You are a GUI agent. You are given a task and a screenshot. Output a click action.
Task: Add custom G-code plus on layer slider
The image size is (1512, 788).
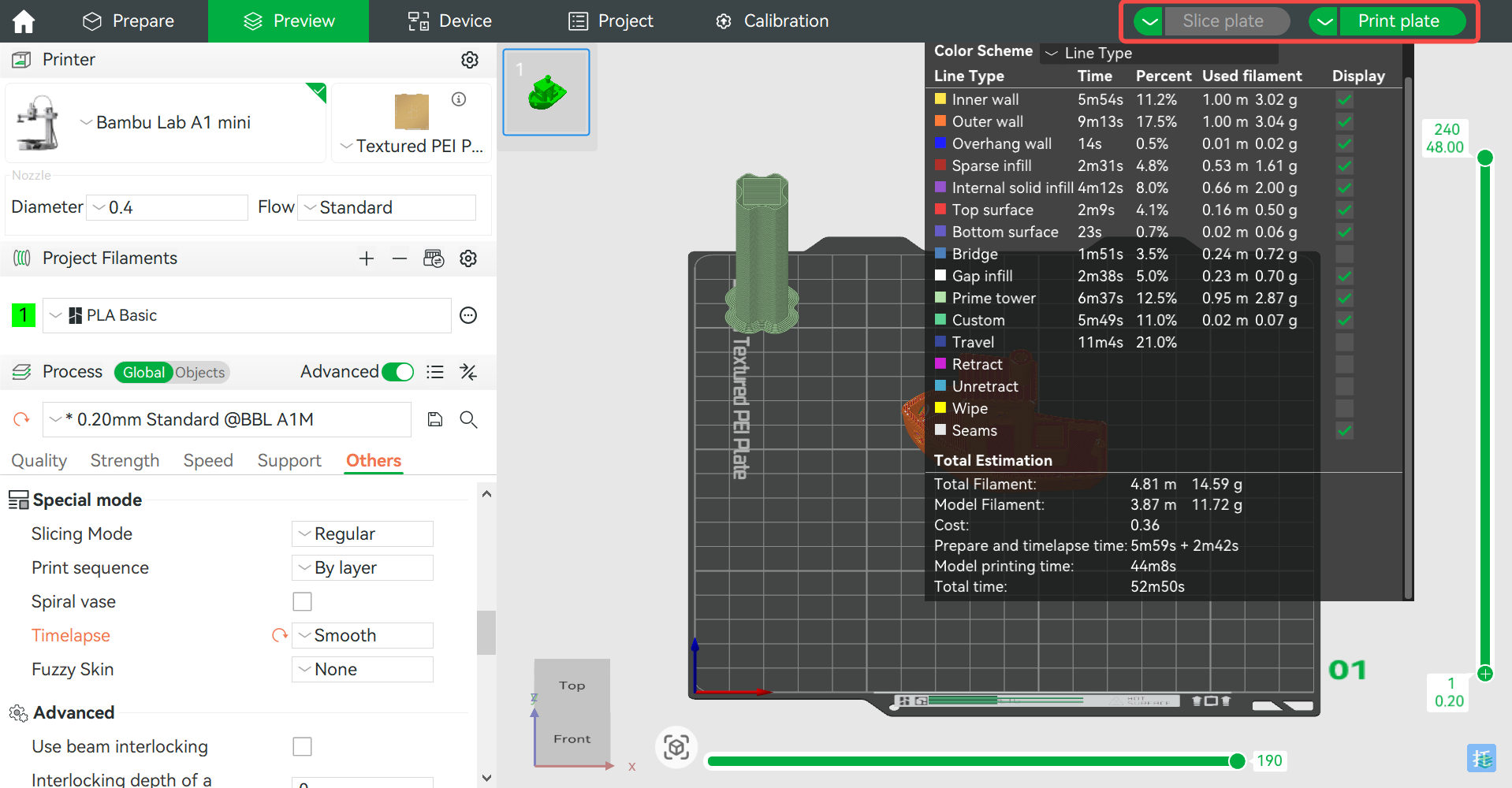1485,674
